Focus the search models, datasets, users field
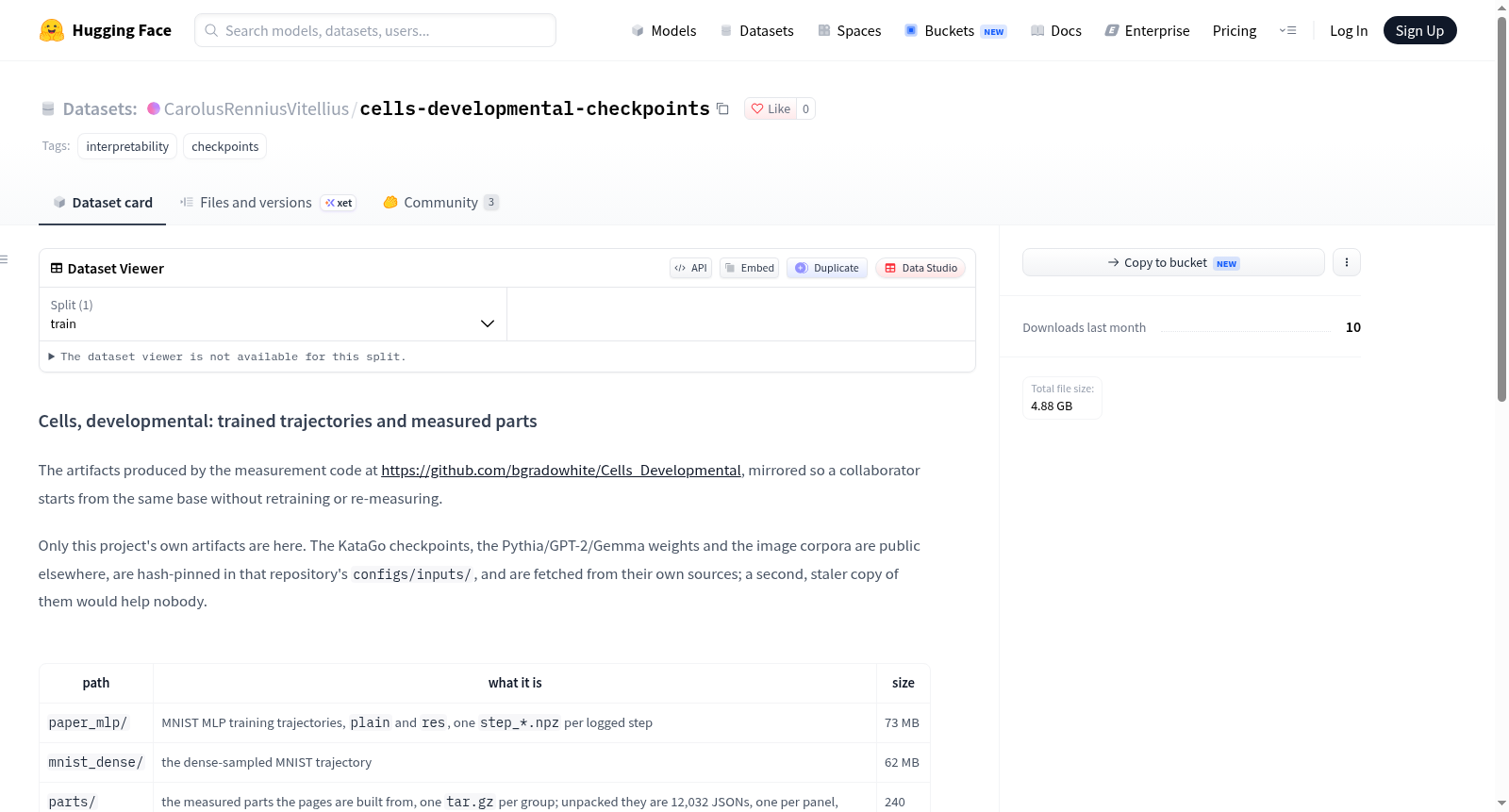The width and height of the screenshot is (1509, 812). 375,30
